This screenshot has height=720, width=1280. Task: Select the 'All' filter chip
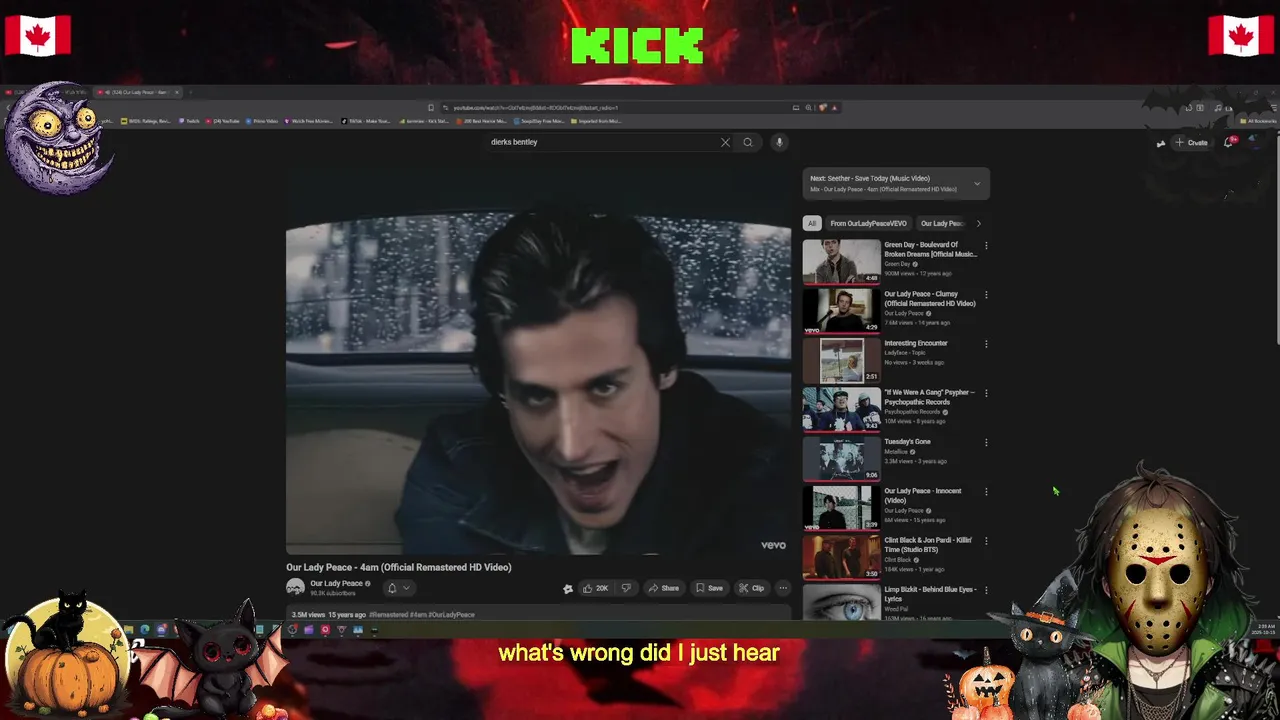[x=812, y=223]
